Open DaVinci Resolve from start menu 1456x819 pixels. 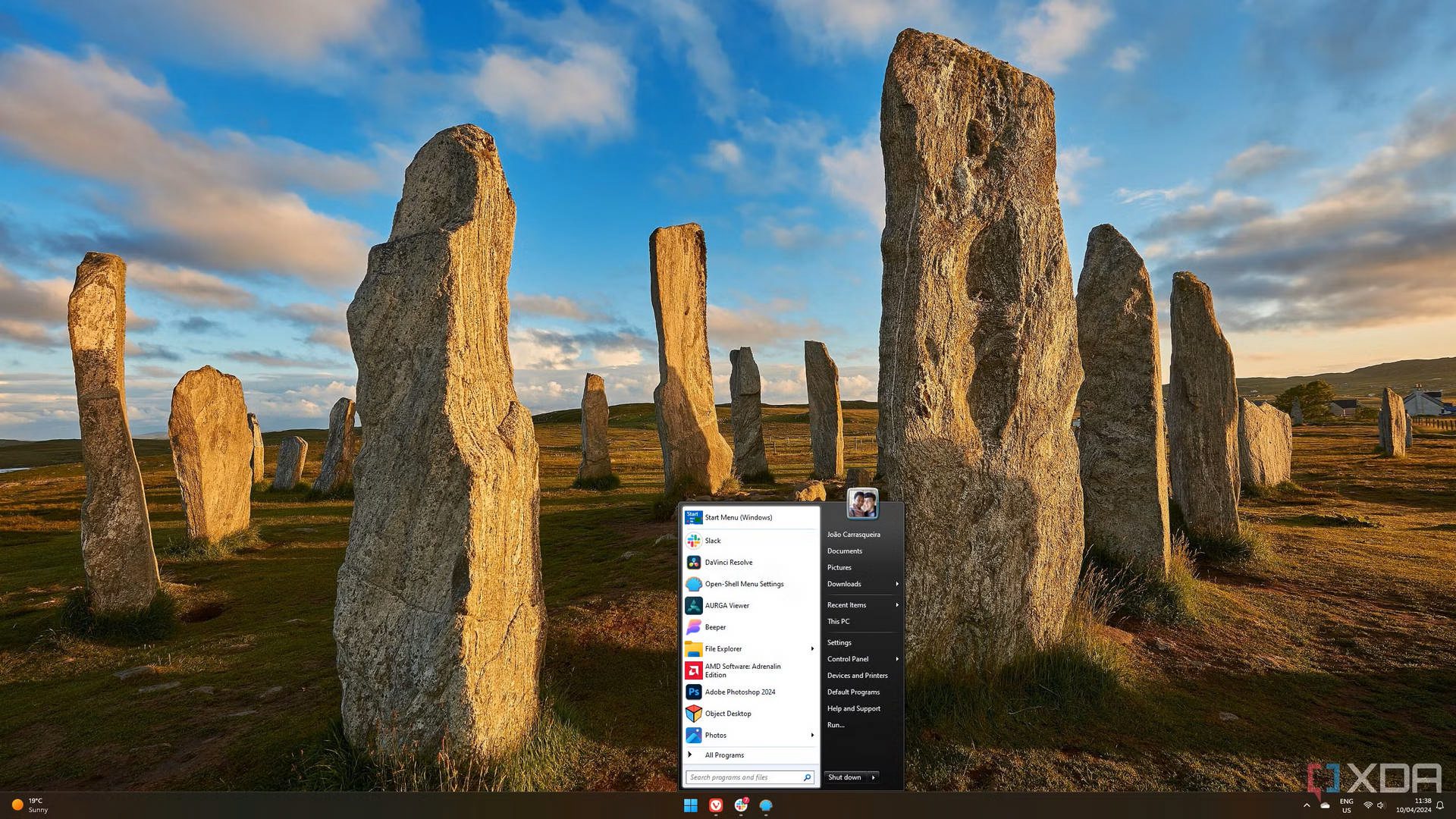click(728, 562)
